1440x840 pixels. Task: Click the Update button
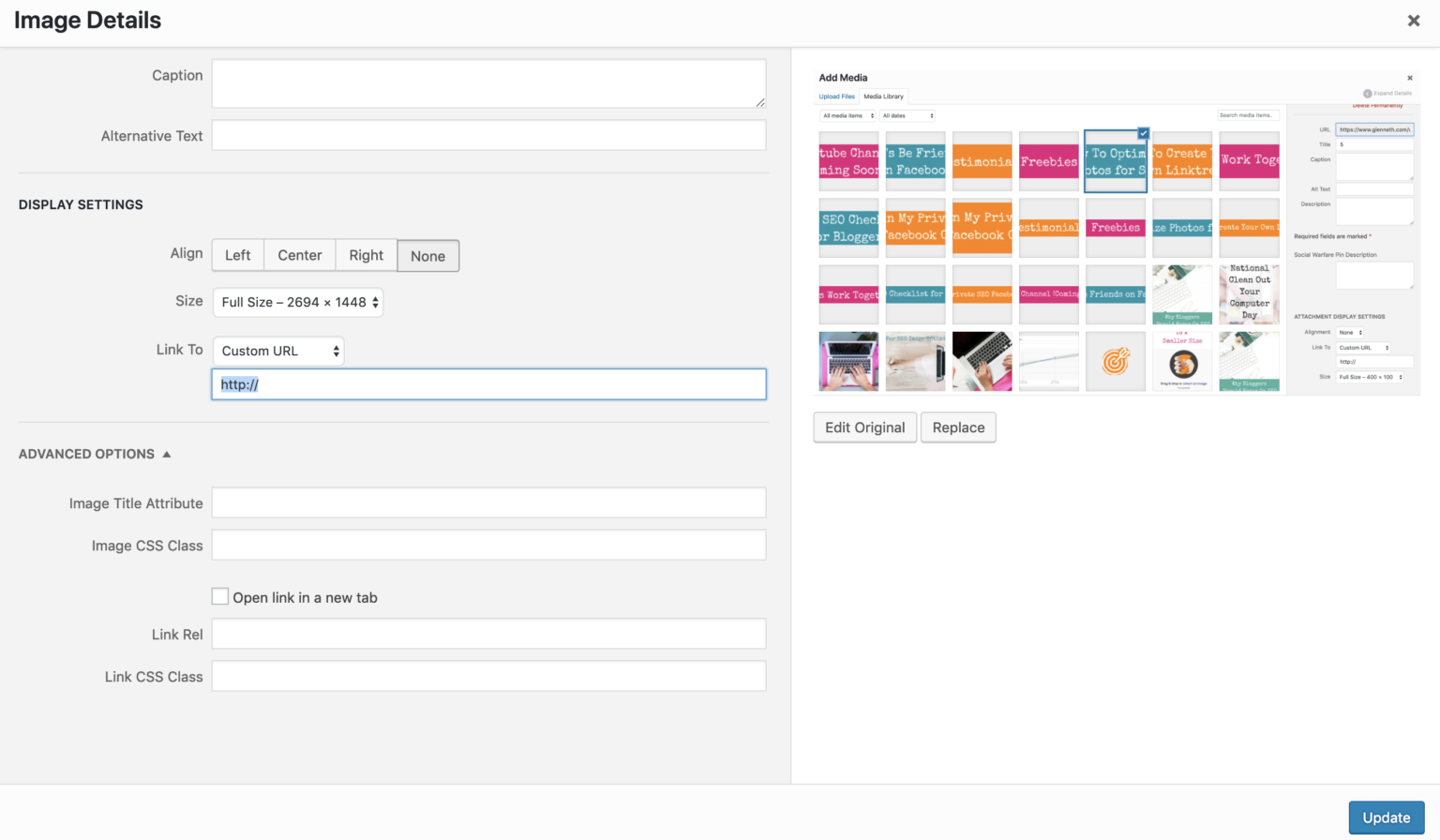(x=1386, y=817)
